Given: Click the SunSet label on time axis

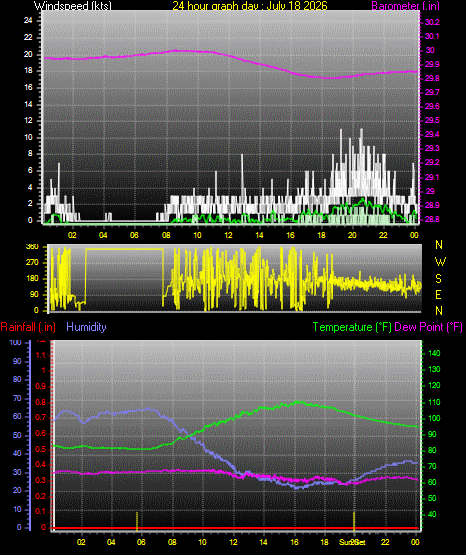Looking at the screenshot, I should pos(352,542).
